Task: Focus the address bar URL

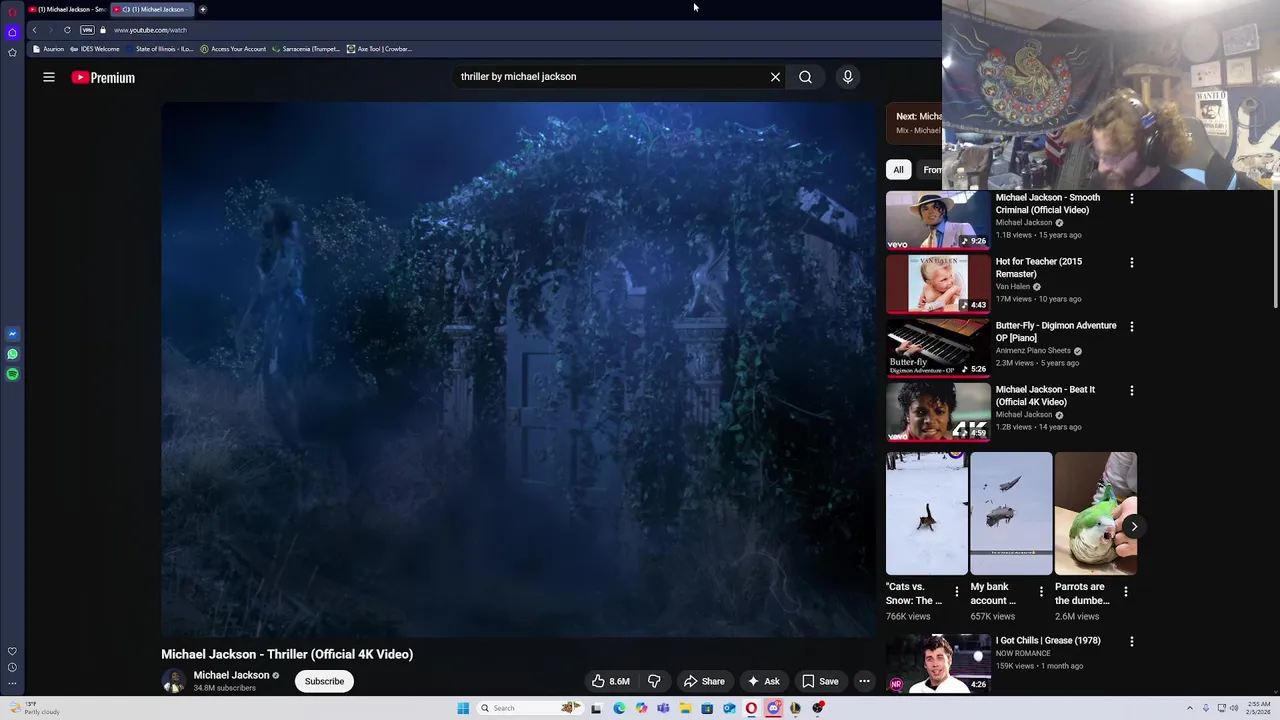Action: tap(150, 30)
